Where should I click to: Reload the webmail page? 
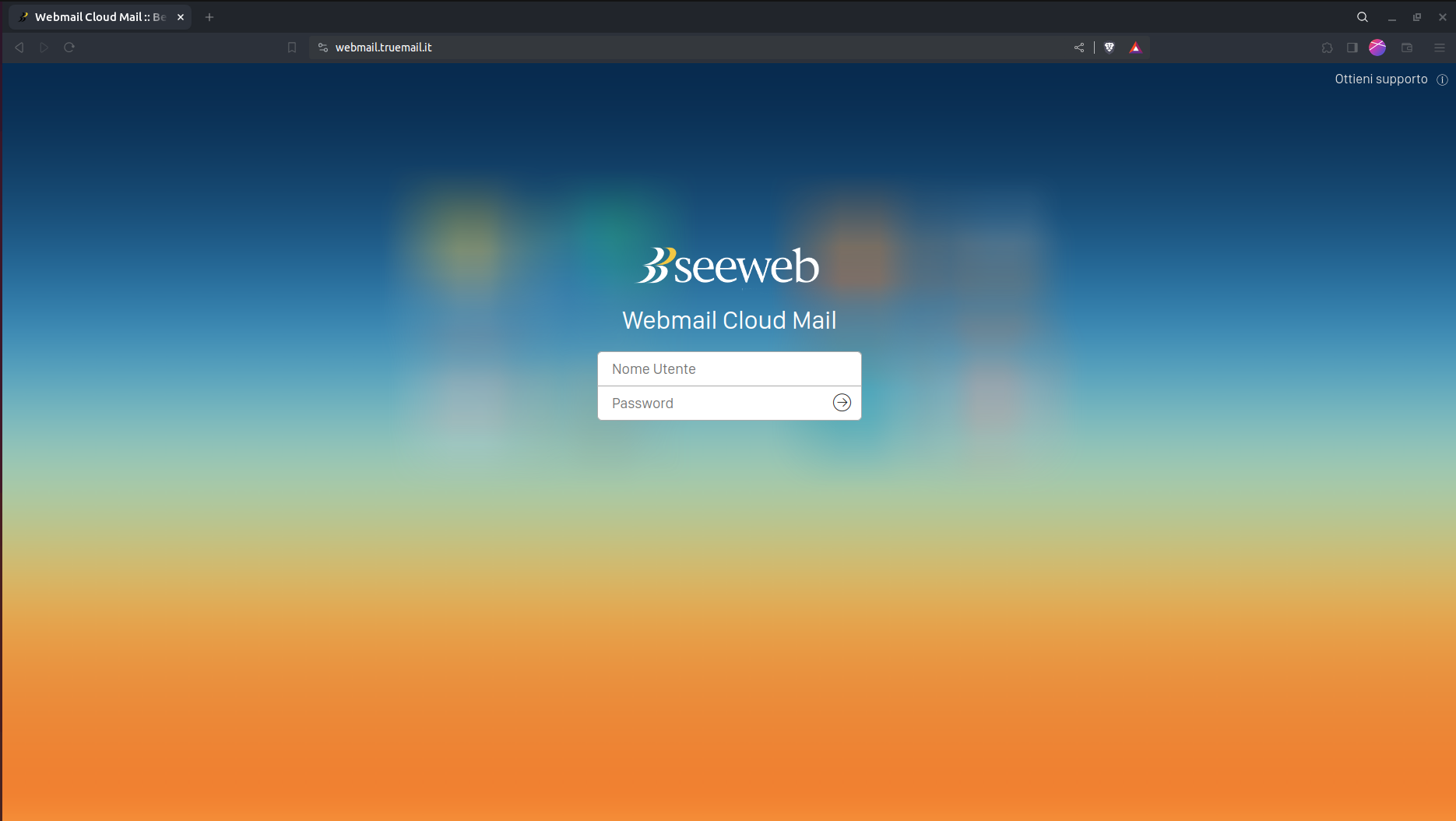point(69,48)
